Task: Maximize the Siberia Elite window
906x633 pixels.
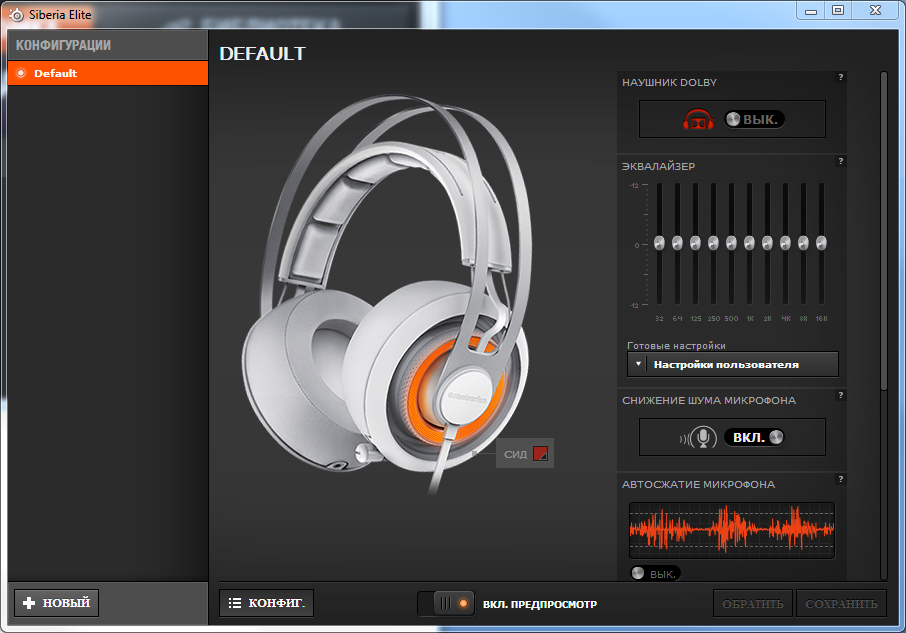Action: (838, 11)
